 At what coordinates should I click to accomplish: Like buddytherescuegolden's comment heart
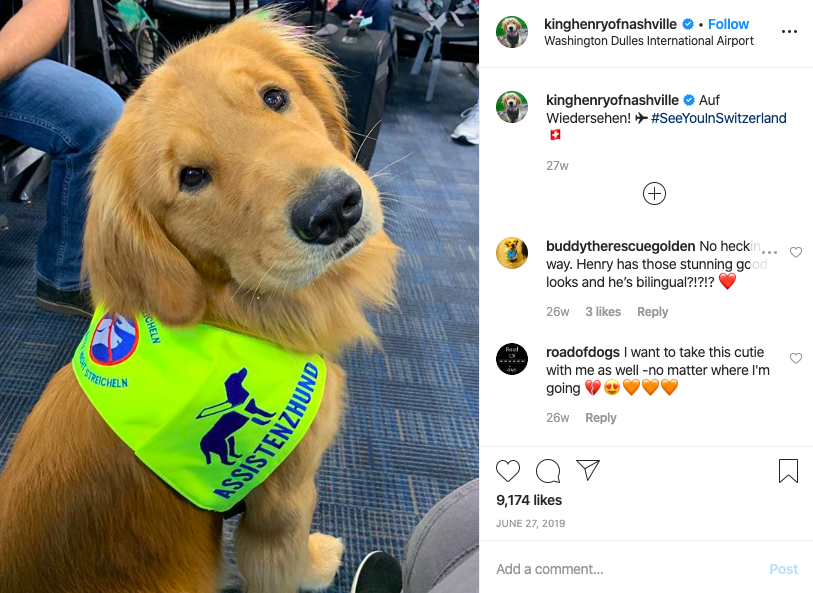796,252
